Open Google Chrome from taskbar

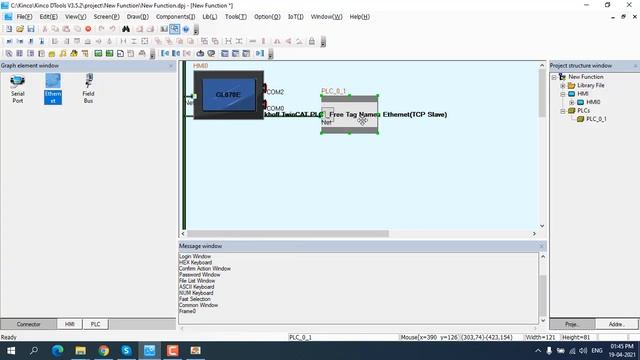(104, 351)
